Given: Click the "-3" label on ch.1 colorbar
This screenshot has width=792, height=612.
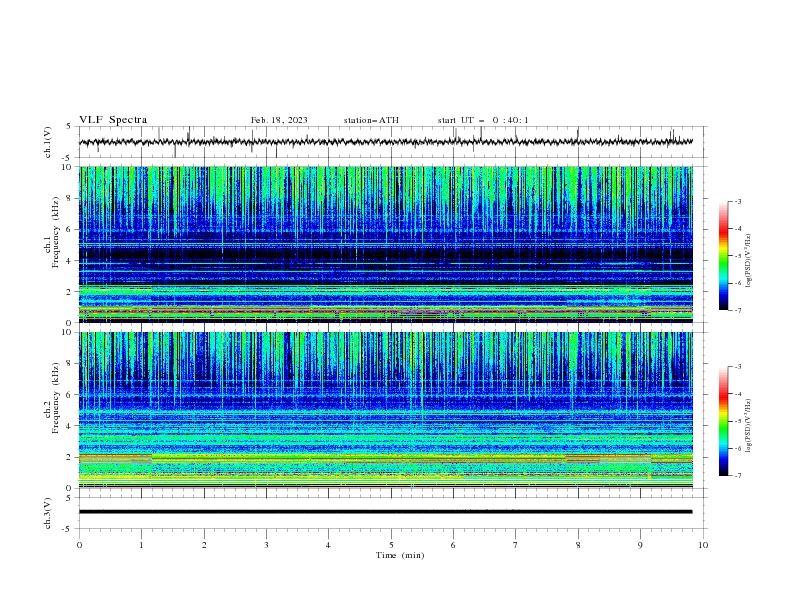Looking at the screenshot, I should tap(737, 202).
